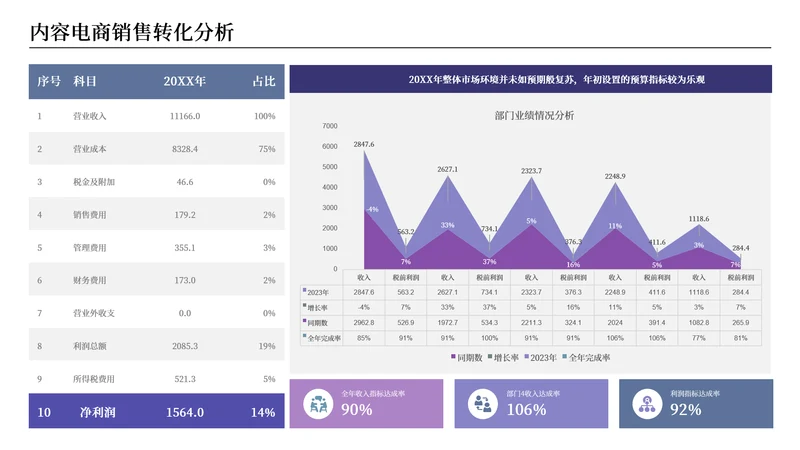The image size is (800, 450).
Task: Click the meeting icon on 全年收入指标达成率 card
Action: point(318,404)
